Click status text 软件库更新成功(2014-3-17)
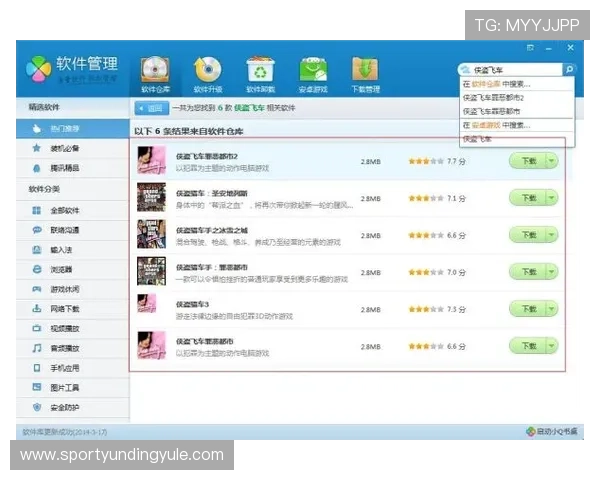This screenshot has height=480, width=600. click(x=65, y=432)
